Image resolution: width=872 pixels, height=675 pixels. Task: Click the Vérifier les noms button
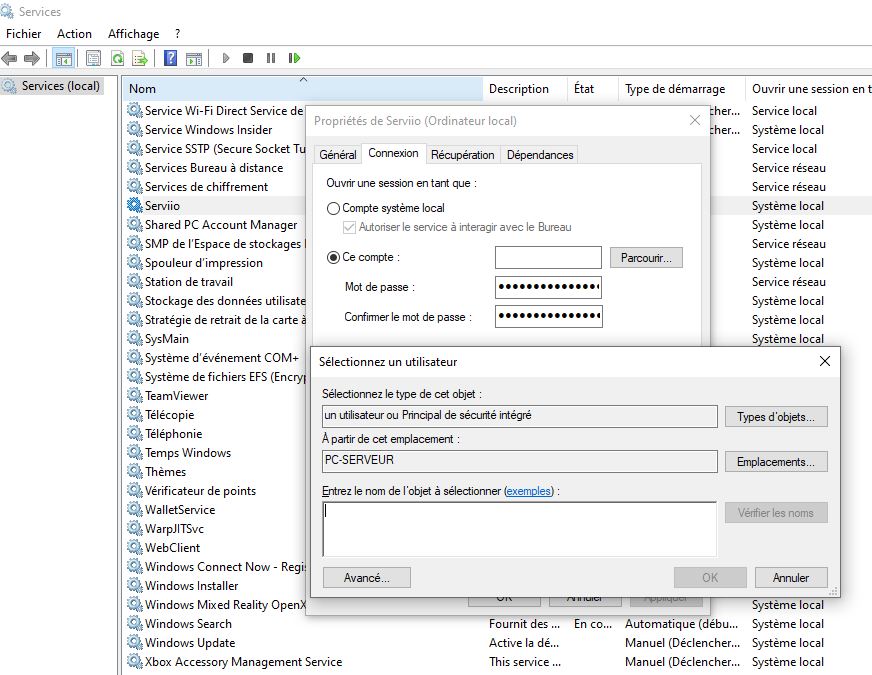pyautogui.click(x=776, y=513)
